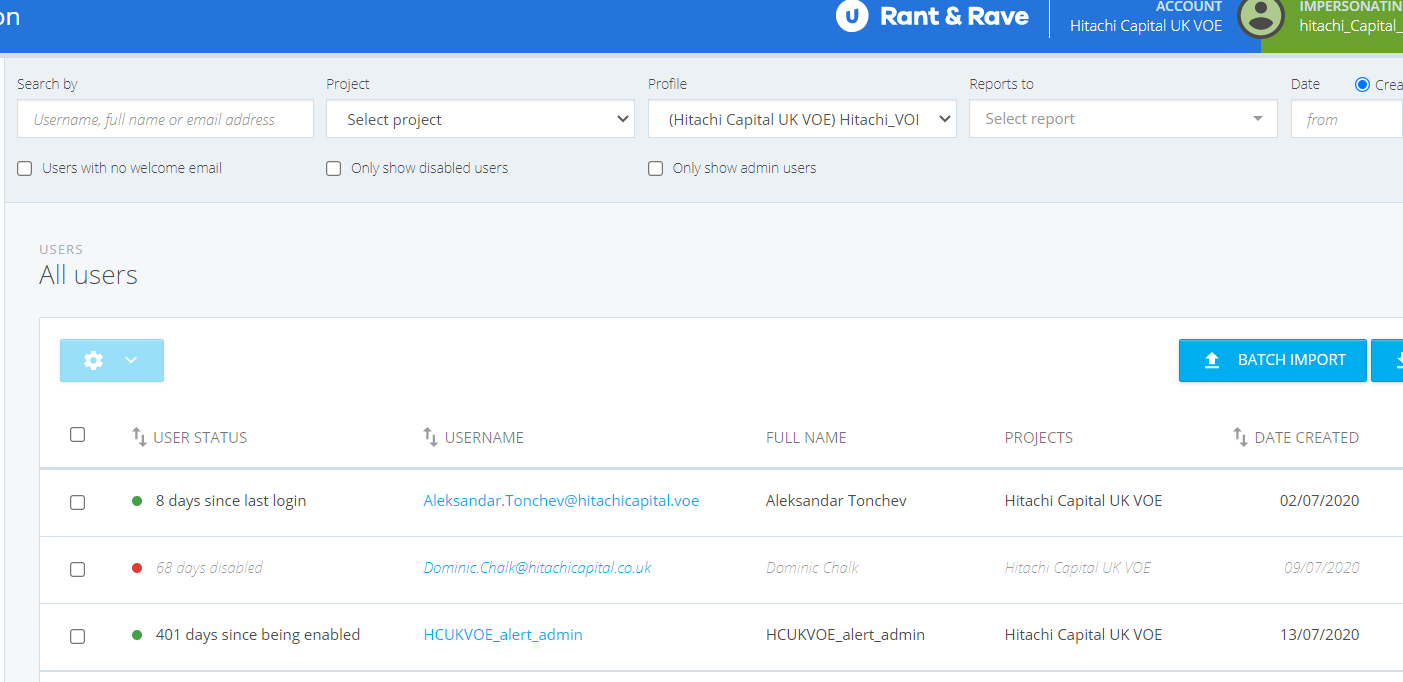Open the Select report dropdown
1403x682 pixels.
pos(1123,119)
